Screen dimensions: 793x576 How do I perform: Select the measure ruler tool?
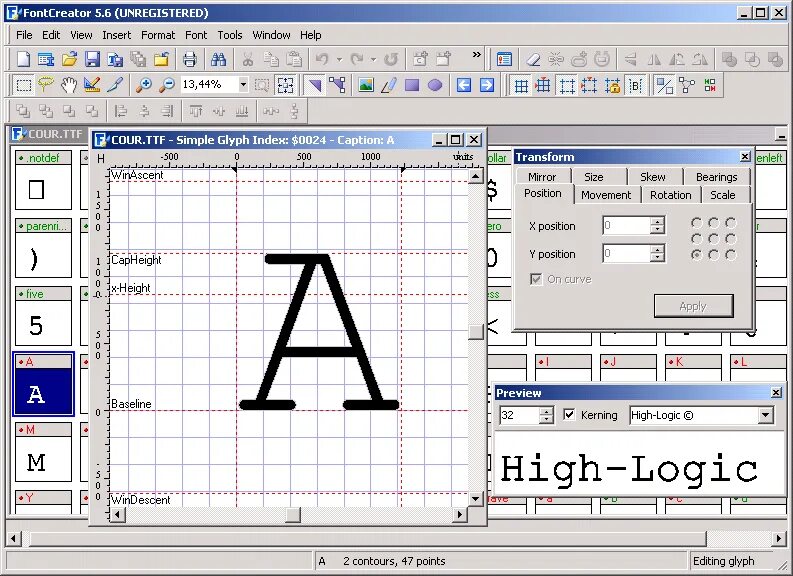click(92, 85)
